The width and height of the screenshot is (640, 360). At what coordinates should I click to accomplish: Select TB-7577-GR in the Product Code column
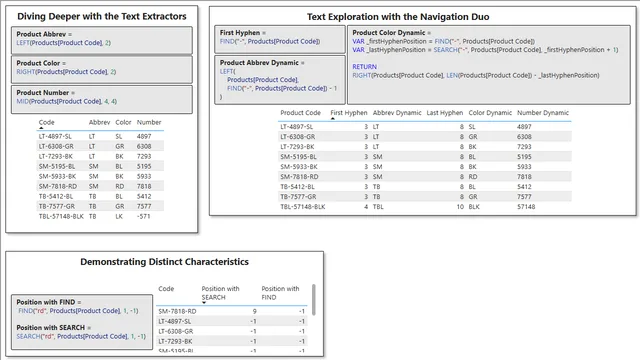(x=298, y=197)
